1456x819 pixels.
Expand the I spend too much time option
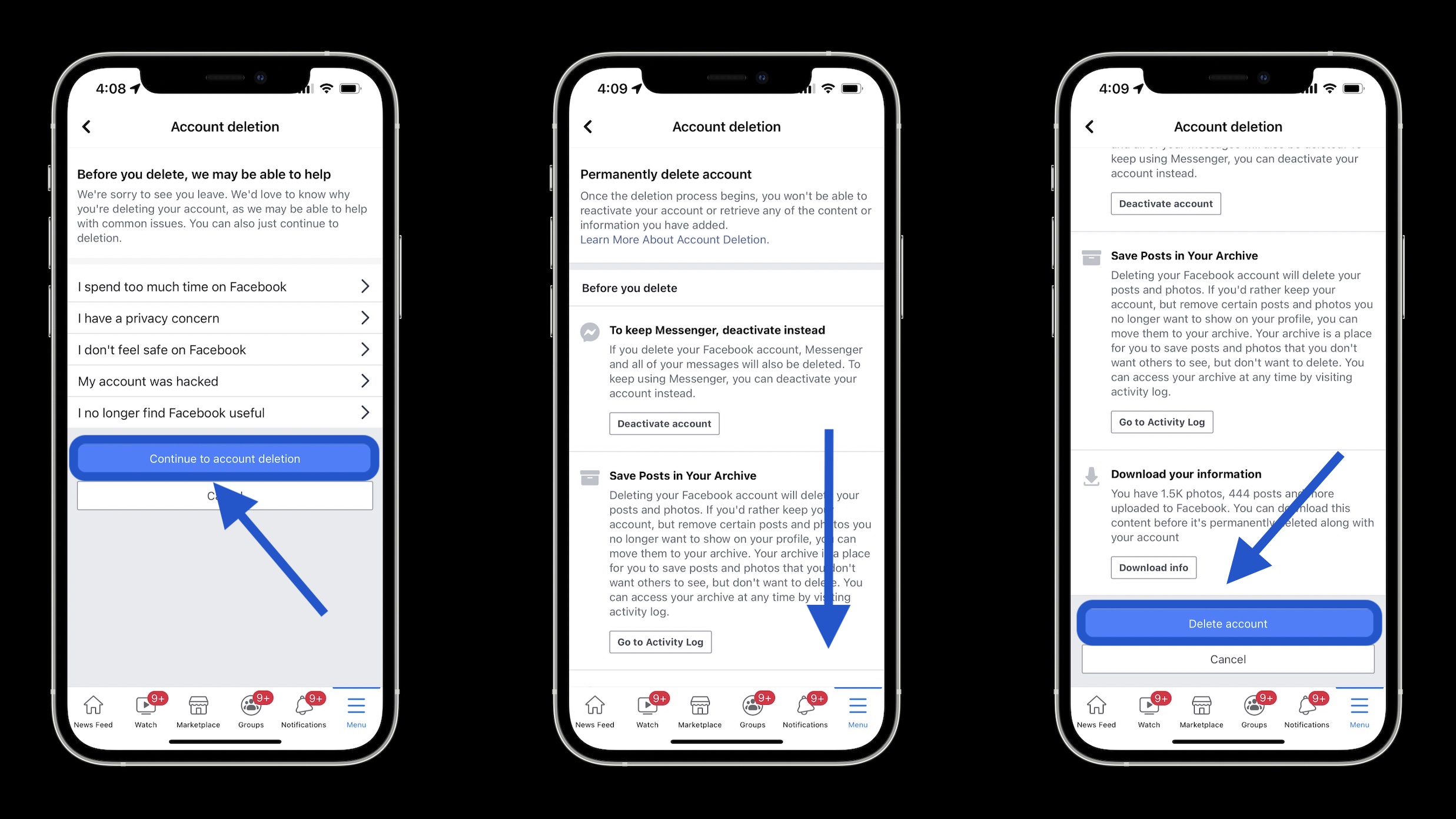(x=224, y=286)
